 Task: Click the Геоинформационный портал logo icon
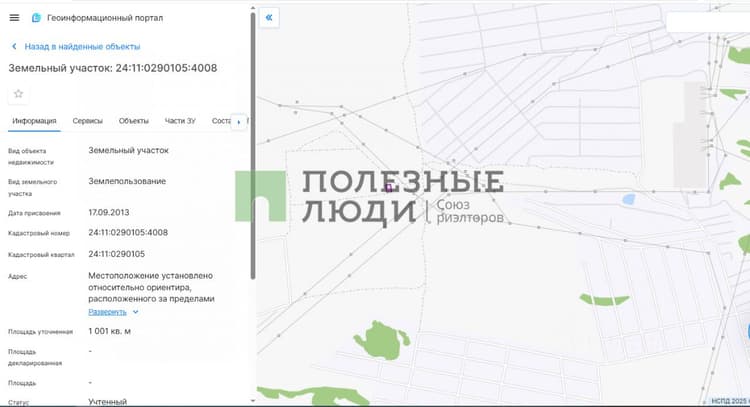[36, 18]
